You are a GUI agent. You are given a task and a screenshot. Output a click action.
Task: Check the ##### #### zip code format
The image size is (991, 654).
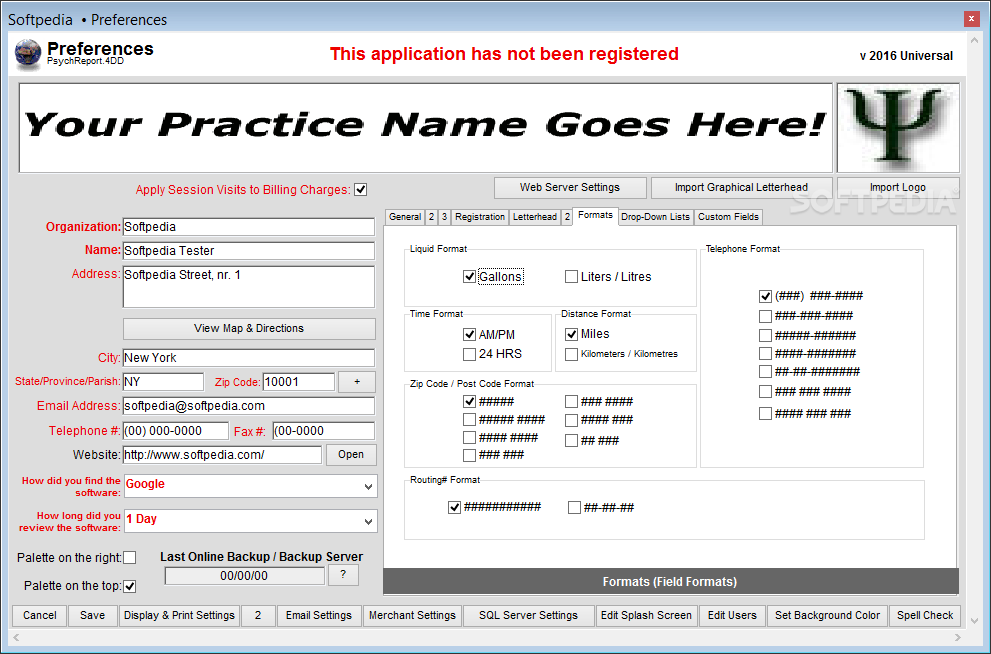pyautogui.click(x=470, y=420)
